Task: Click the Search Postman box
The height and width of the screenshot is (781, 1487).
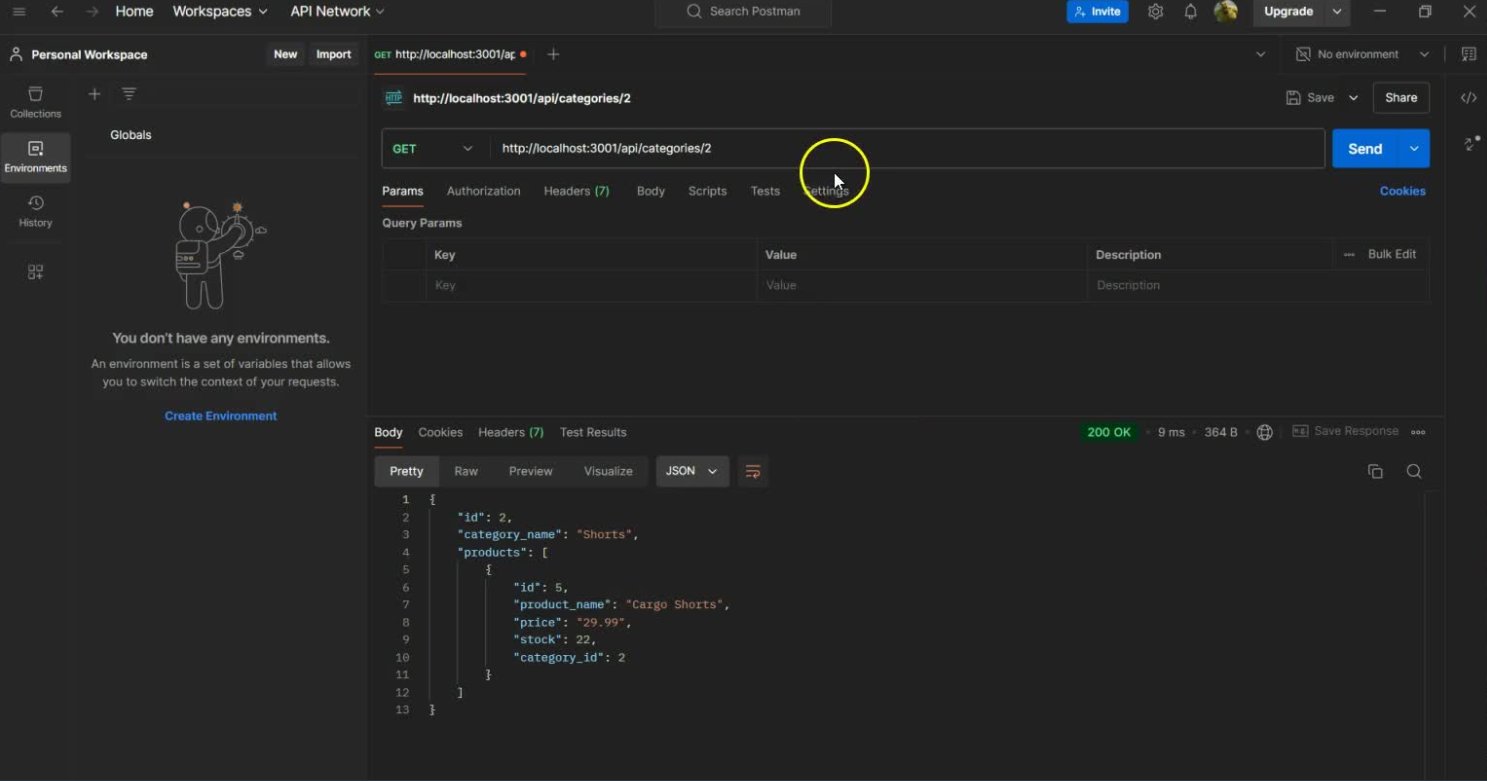Action: (x=743, y=12)
